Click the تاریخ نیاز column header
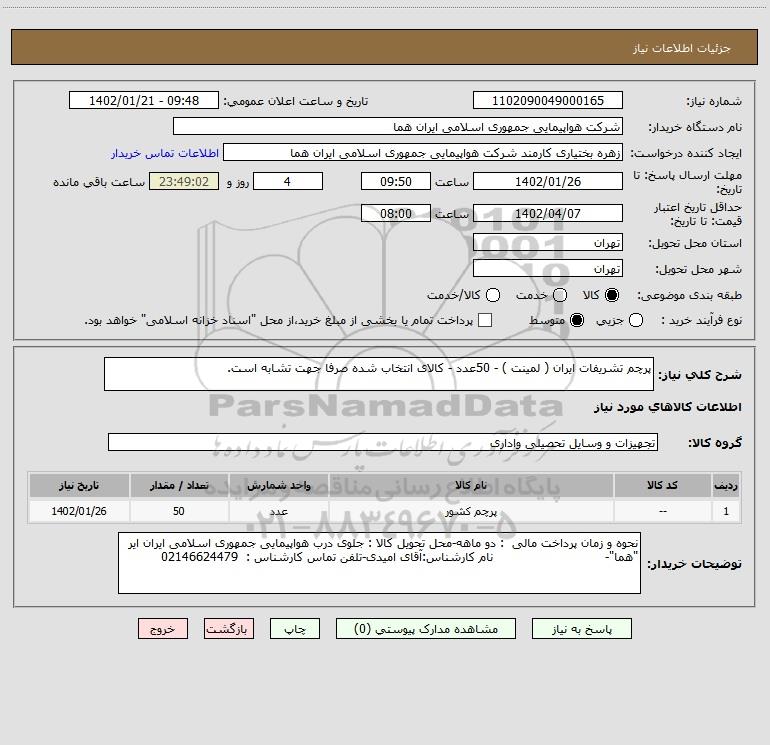Image resolution: width=770 pixels, height=745 pixels. (79, 485)
